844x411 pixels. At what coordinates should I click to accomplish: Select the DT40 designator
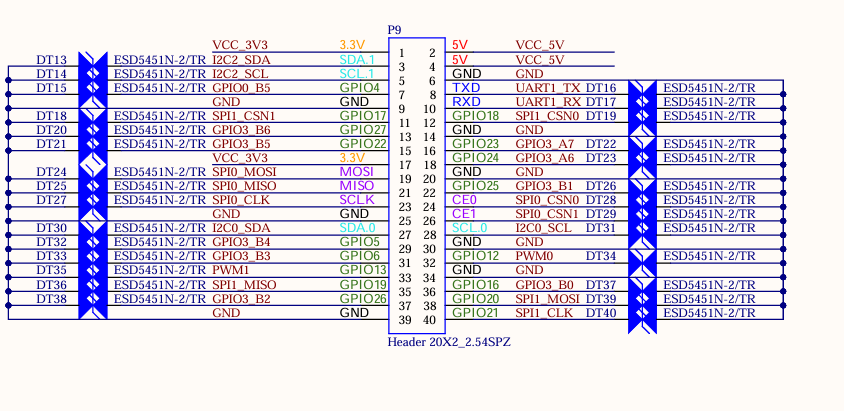[x=601, y=313]
